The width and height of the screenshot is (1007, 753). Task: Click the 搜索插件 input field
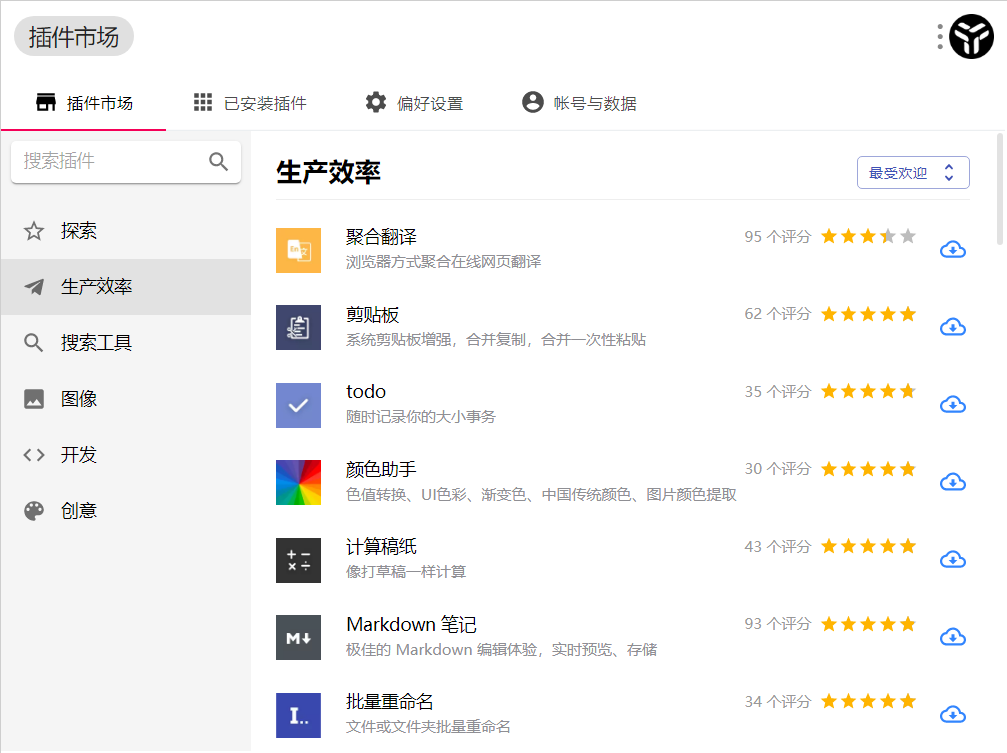(110, 162)
